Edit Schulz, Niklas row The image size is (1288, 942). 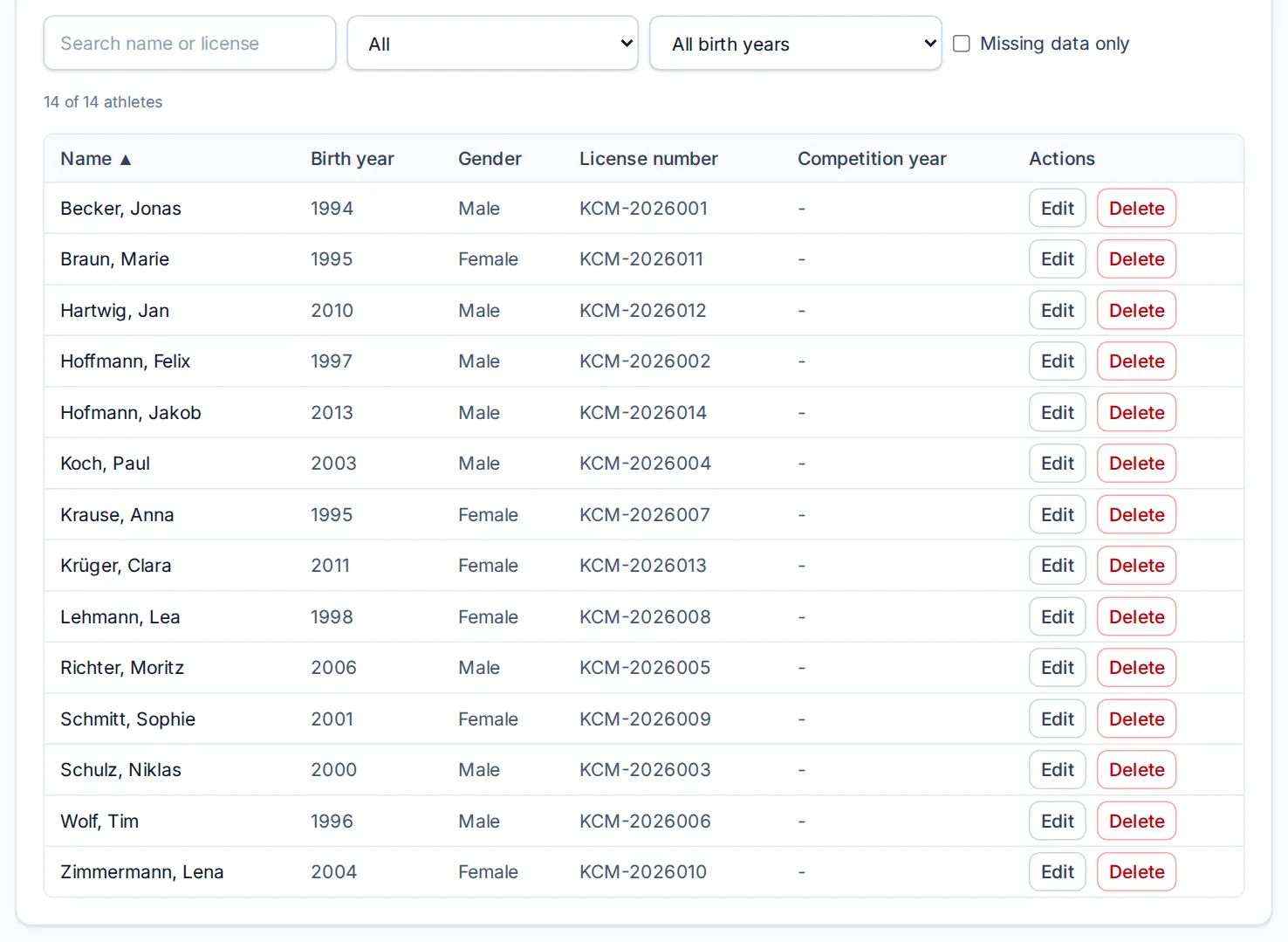[x=1058, y=770]
